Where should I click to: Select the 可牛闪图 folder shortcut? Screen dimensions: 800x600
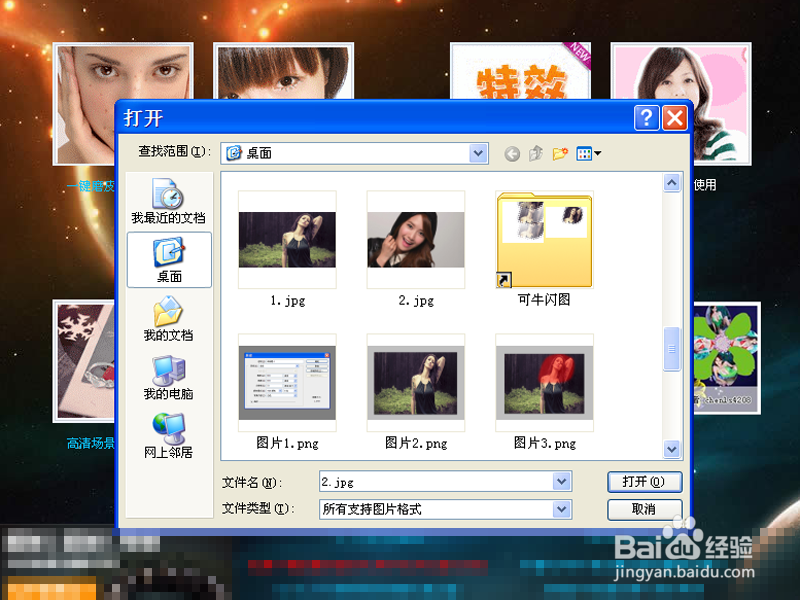tap(544, 240)
